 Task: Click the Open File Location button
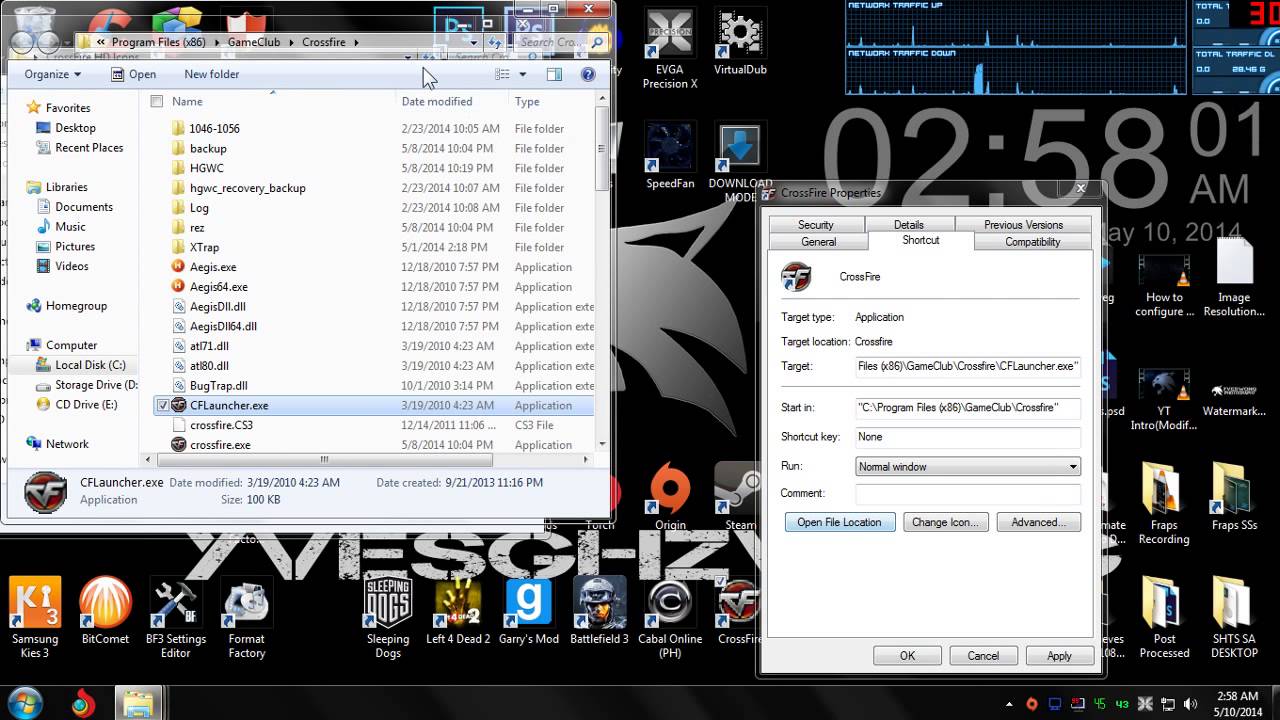[840, 522]
